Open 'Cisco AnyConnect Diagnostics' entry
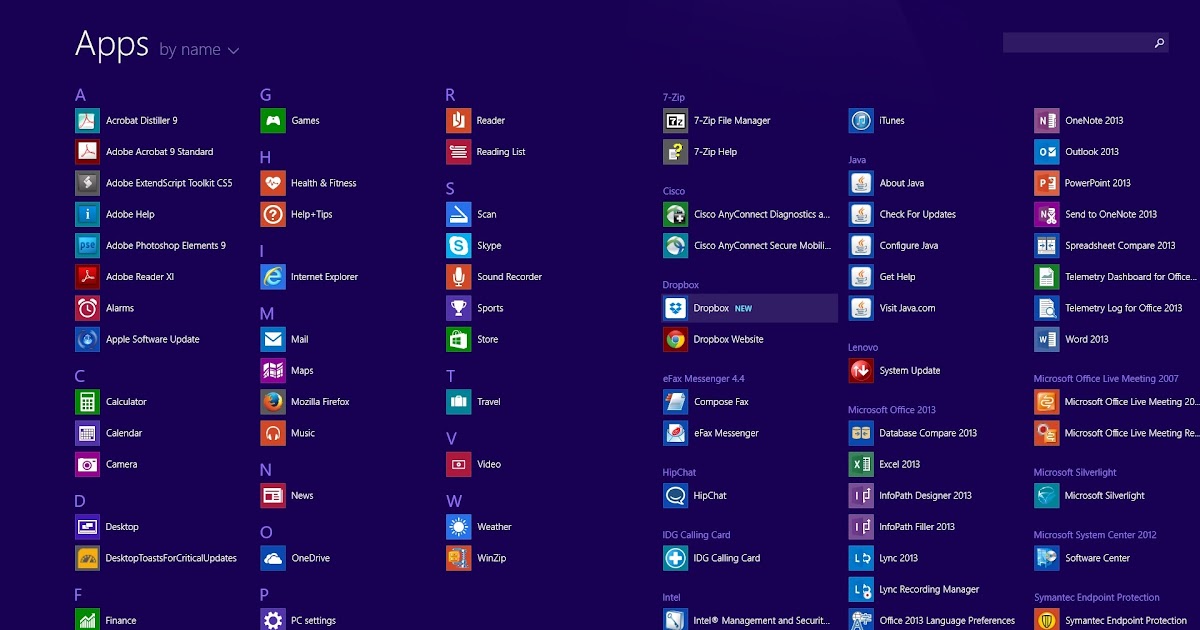The image size is (1200, 630). click(747, 214)
